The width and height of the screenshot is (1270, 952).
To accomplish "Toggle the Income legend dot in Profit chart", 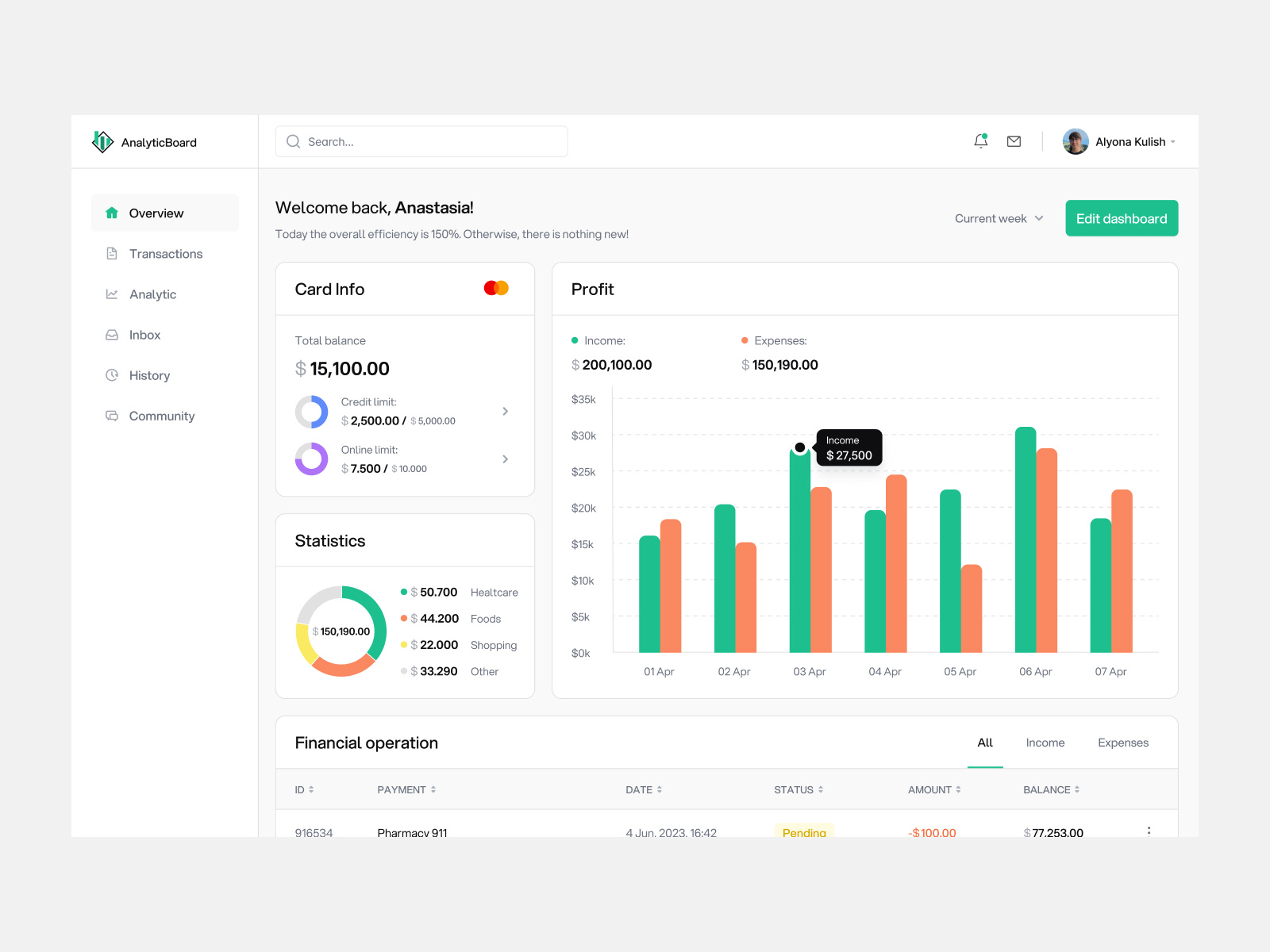I will (574, 340).
